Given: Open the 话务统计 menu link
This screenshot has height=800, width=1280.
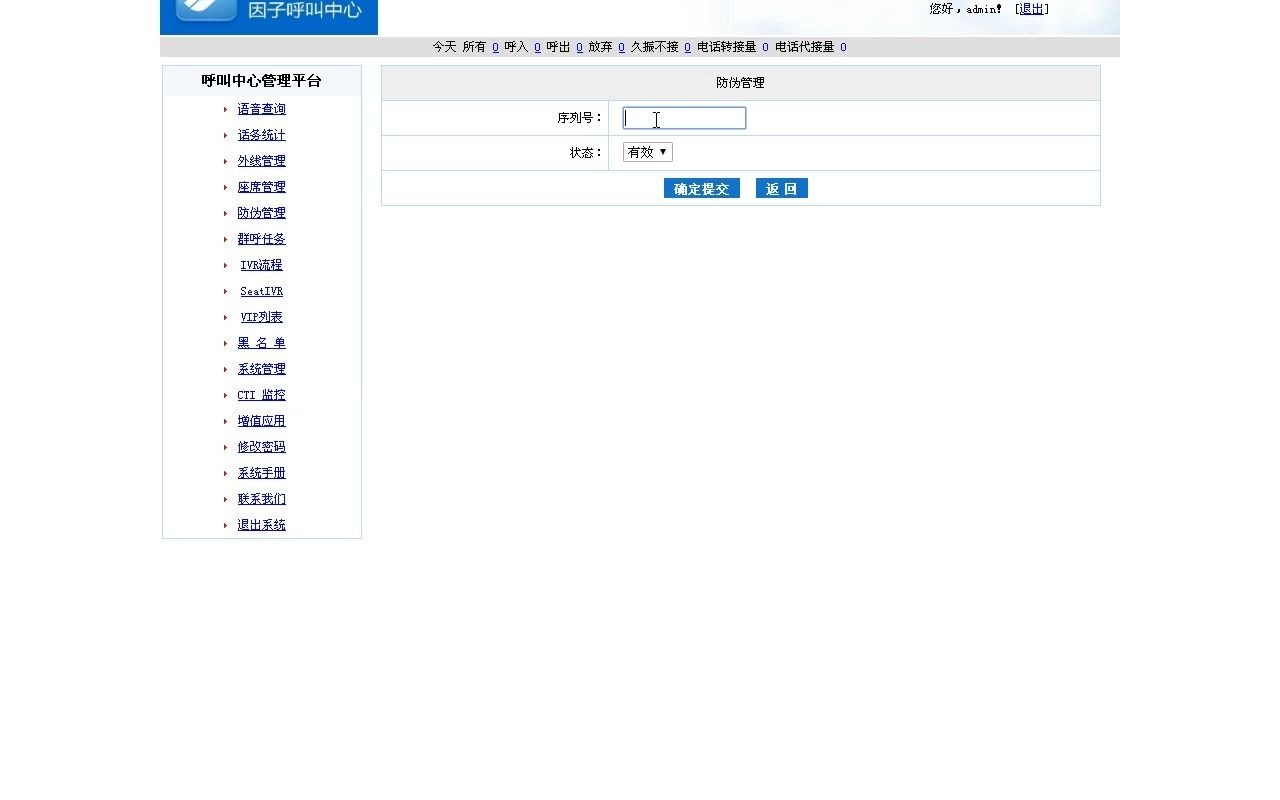Looking at the screenshot, I should click(261, 135).
